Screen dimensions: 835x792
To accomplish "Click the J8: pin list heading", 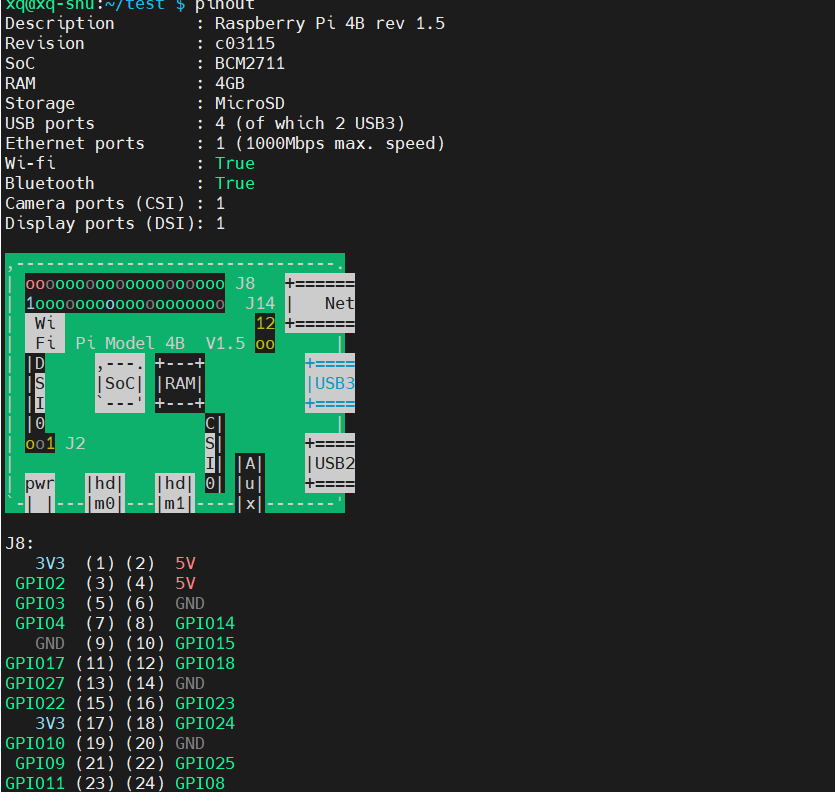I will 20,543.
